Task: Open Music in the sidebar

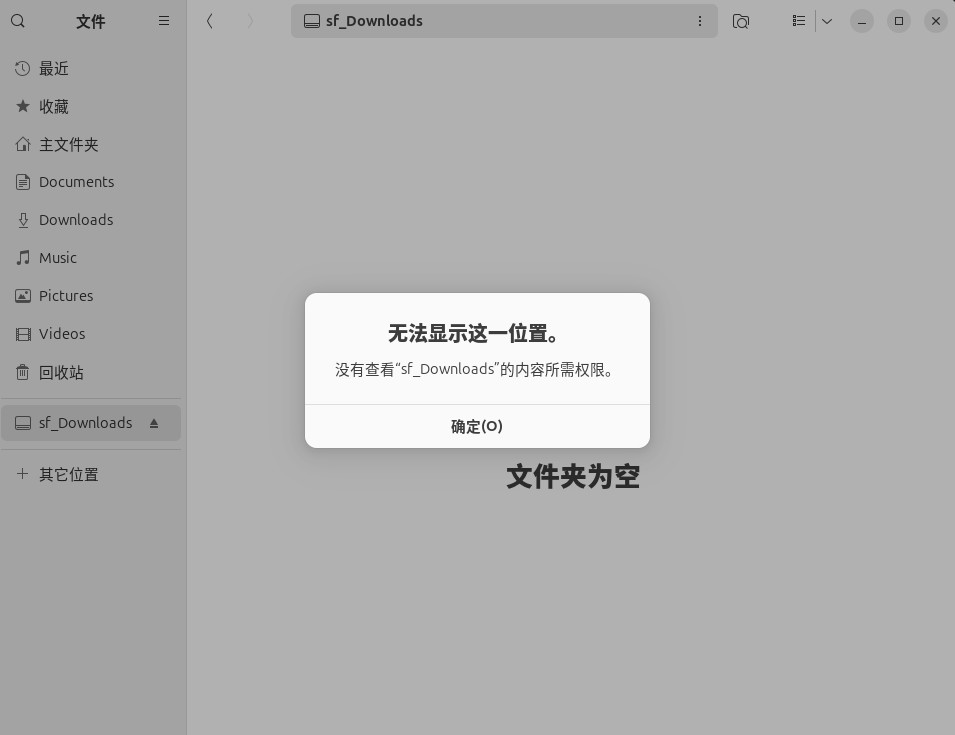Action: pyautogui.click(x=91, y=258)
